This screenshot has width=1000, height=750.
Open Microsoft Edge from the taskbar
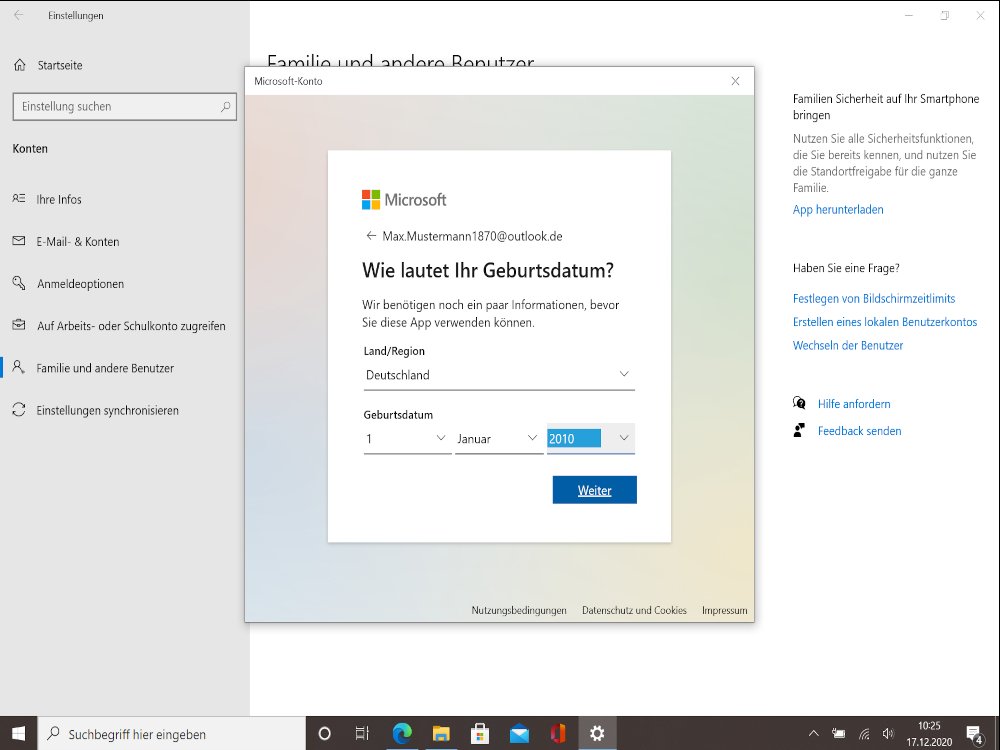(x=401, y=734)
